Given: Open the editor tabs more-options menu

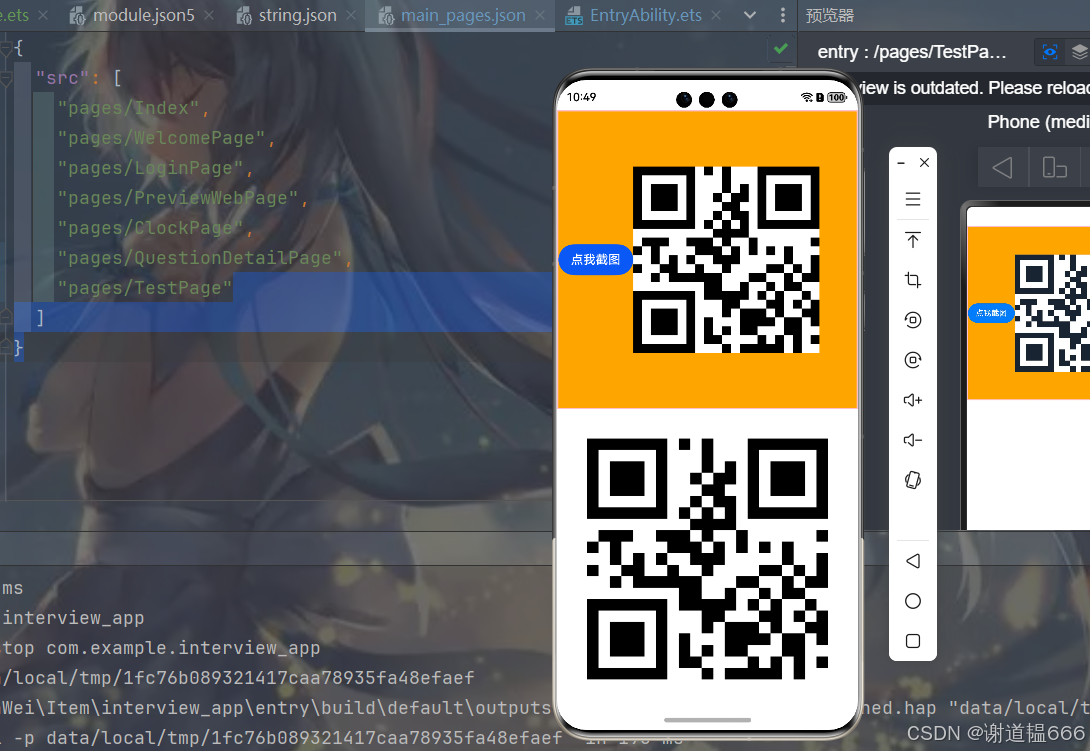Looking at the screenshot, I should point(783,15).
